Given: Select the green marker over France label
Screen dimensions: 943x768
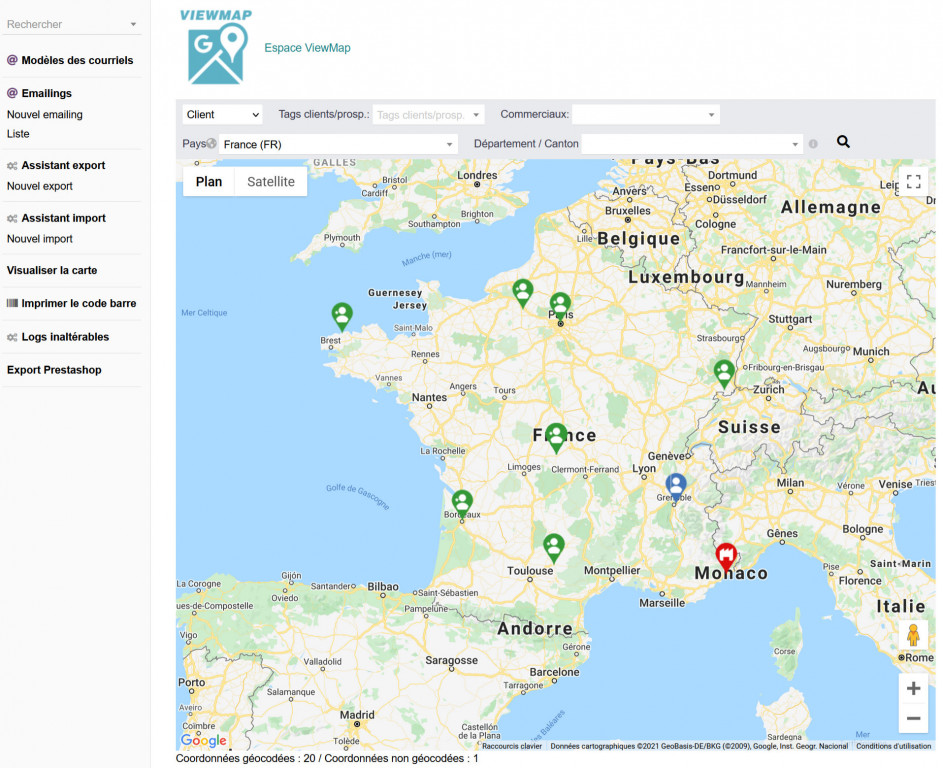Looking at the screenshot, I should [x=556, y=437].
